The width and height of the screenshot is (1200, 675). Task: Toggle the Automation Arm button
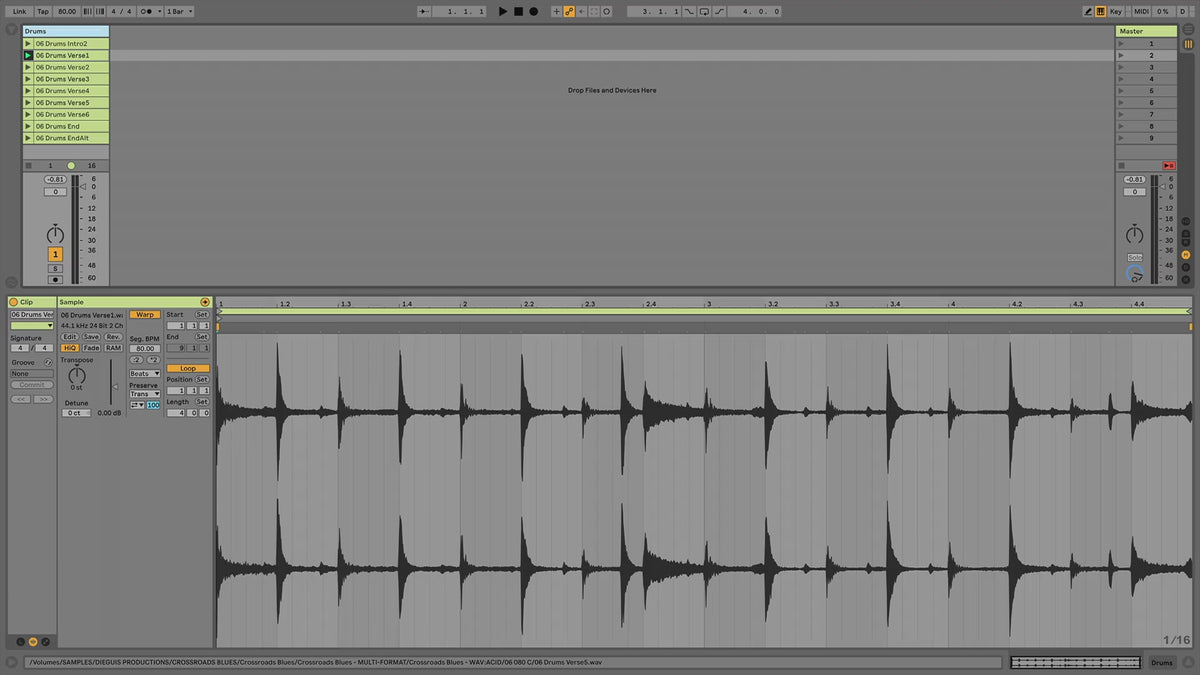(568, 11)
